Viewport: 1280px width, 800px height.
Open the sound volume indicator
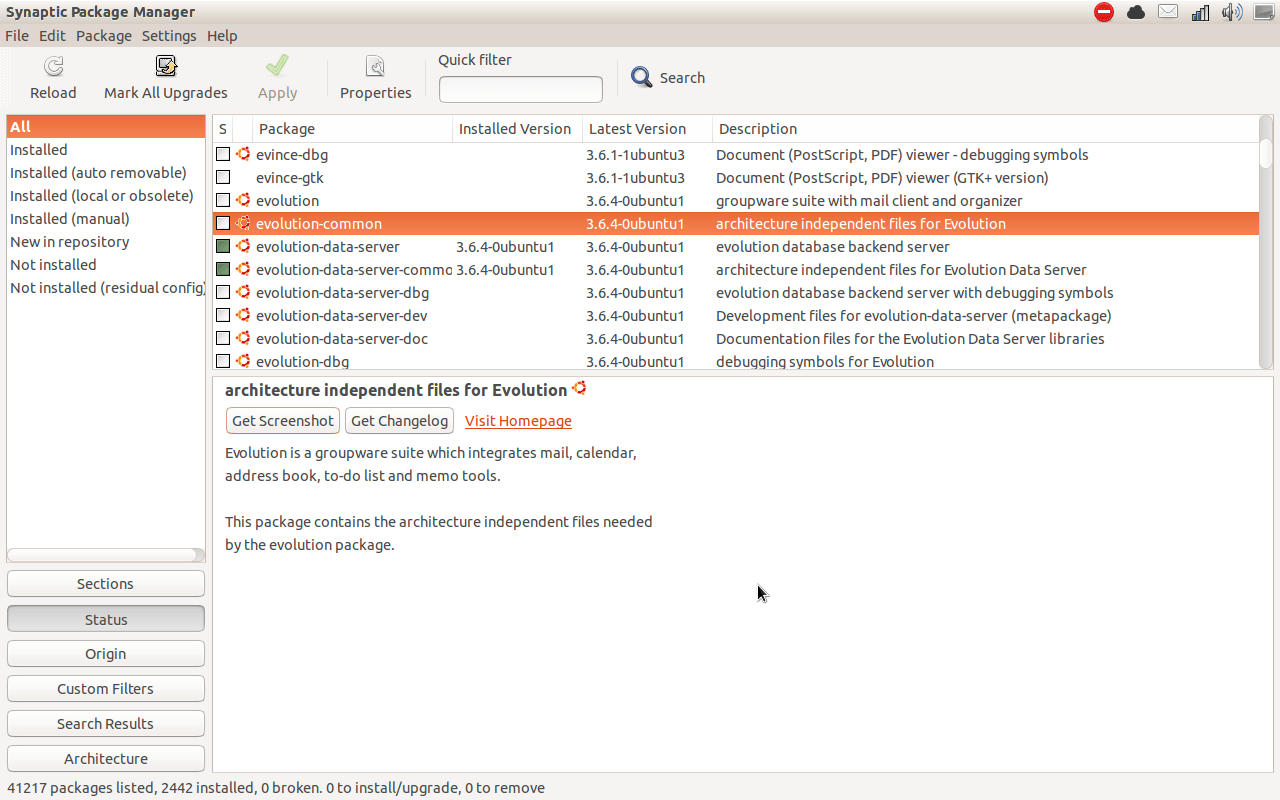1232,12
